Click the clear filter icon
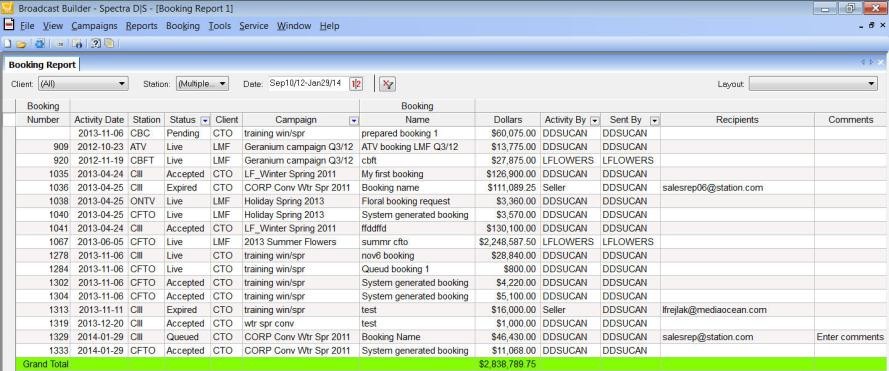889x371 pixels. tap(388, 84)
